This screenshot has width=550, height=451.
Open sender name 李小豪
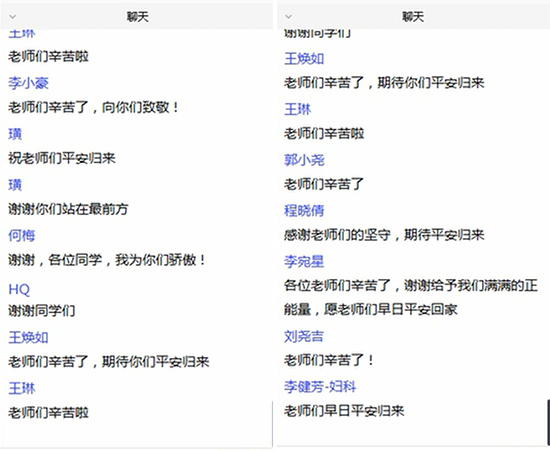point(28,83)
